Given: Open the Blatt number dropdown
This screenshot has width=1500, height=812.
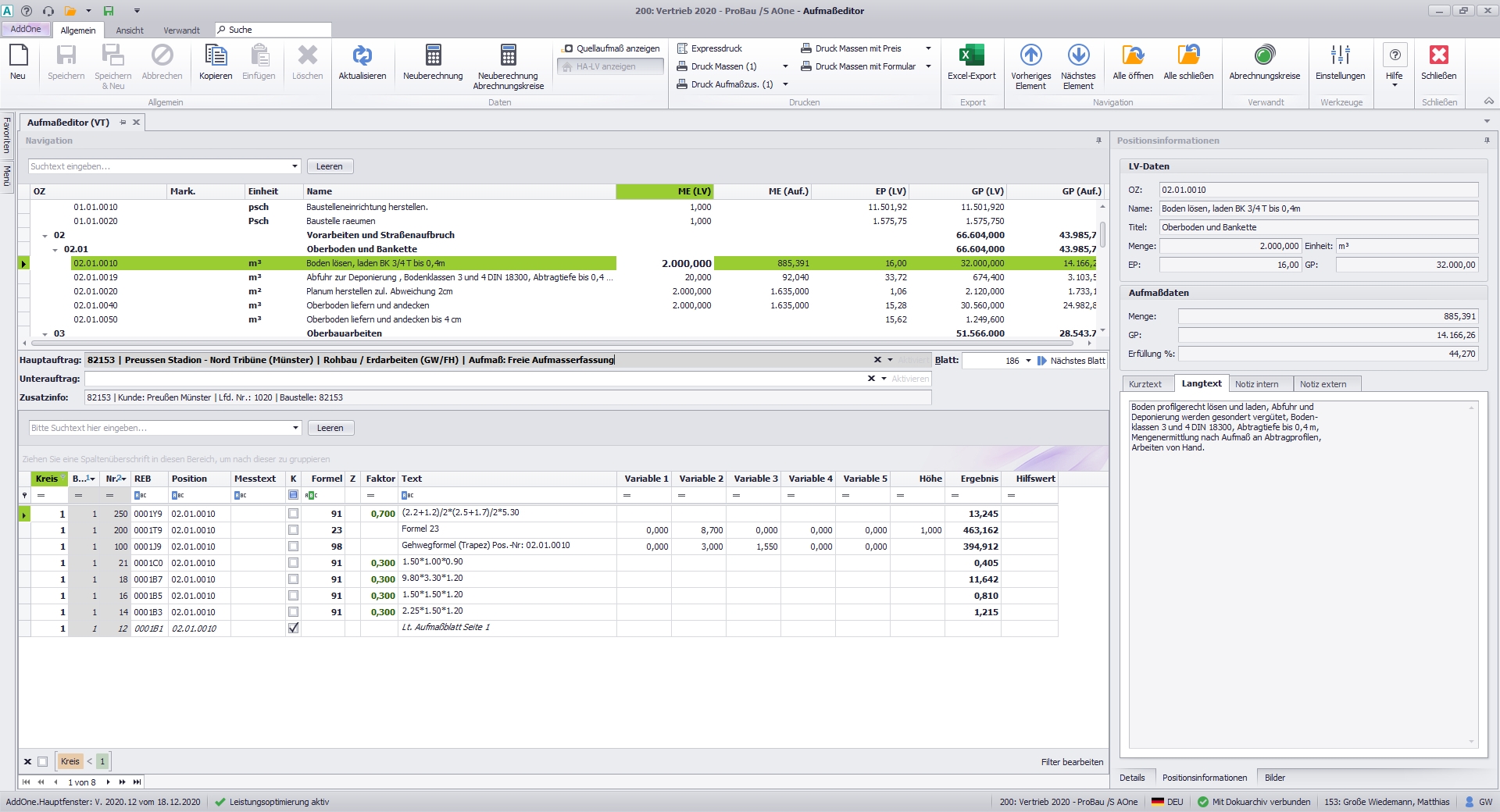Looking at the screenshot, I should coord(1028,361).
